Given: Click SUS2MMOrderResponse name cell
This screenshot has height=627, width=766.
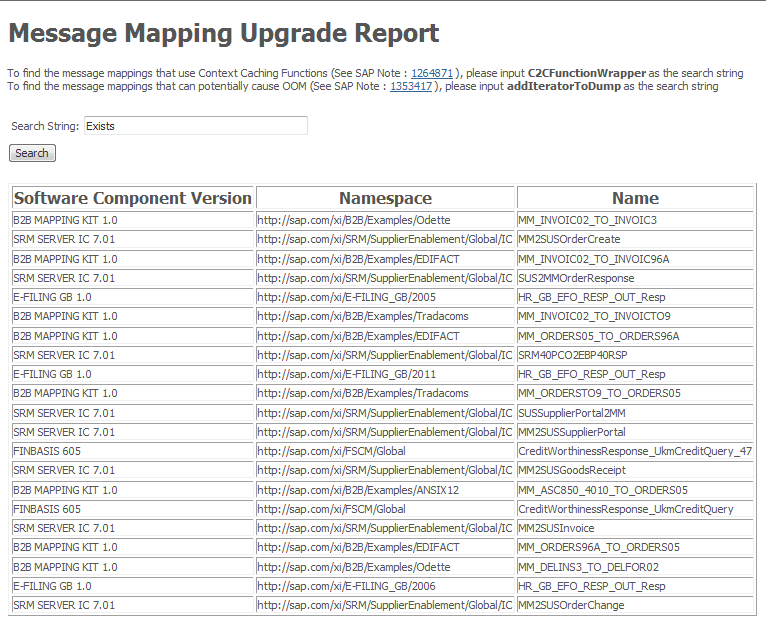Looking at the screenshot, I should tap(635, 278).
